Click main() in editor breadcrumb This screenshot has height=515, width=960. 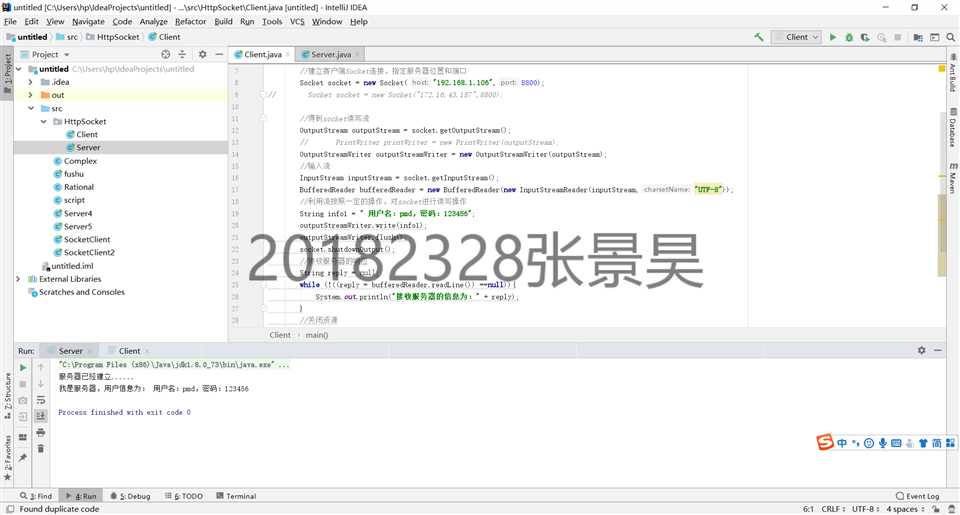317,335
